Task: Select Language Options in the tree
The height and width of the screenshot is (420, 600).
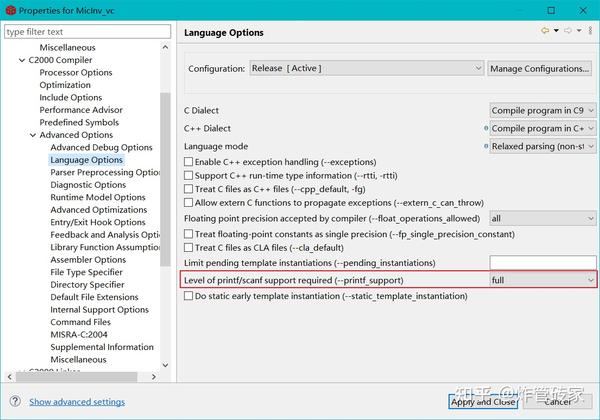Action: click(x=87, y=160)
